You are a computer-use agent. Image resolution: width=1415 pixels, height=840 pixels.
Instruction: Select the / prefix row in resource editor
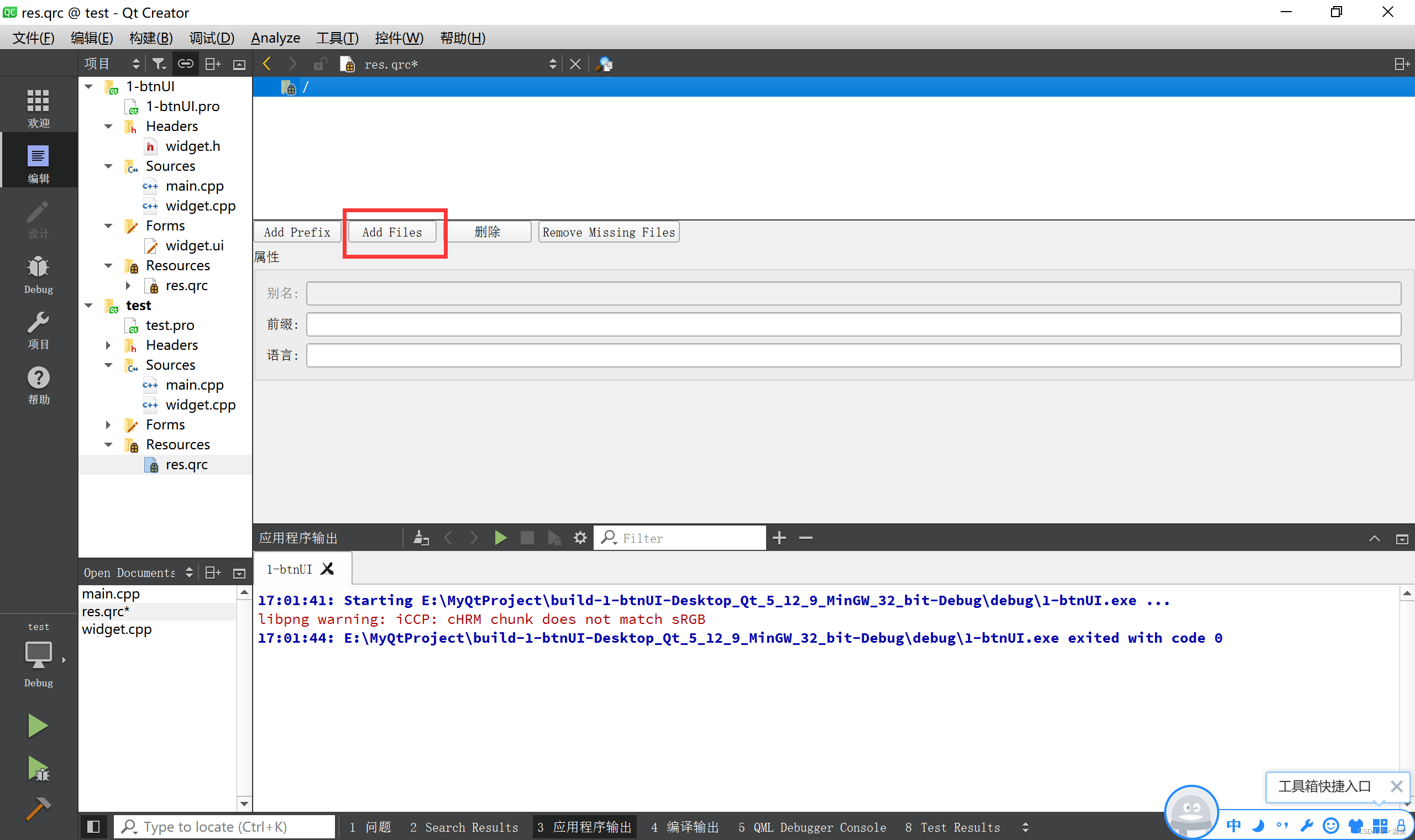click(x=833, y=87)
